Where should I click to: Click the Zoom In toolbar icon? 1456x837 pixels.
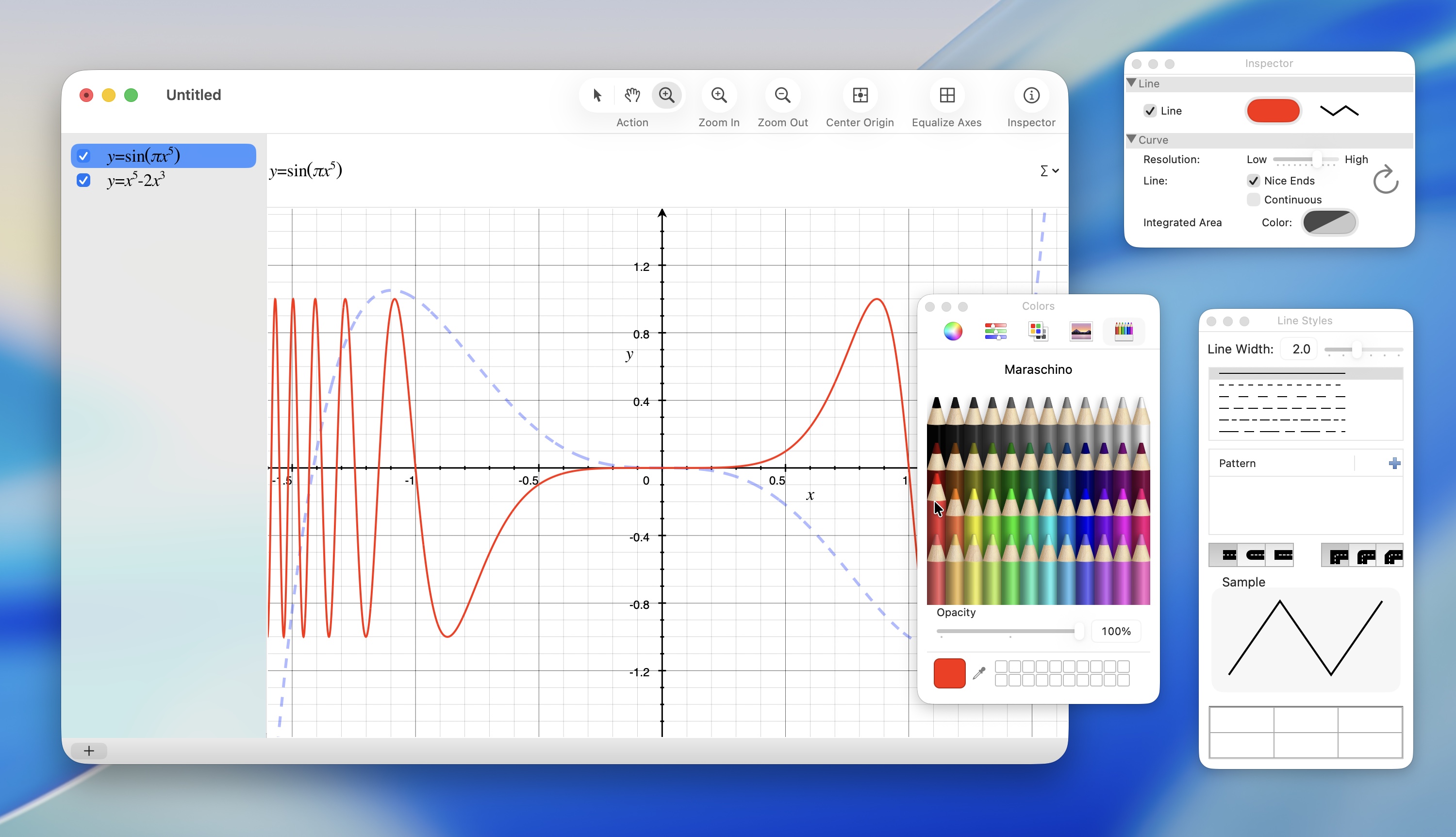pyautogui.click(x=719, y=95)
